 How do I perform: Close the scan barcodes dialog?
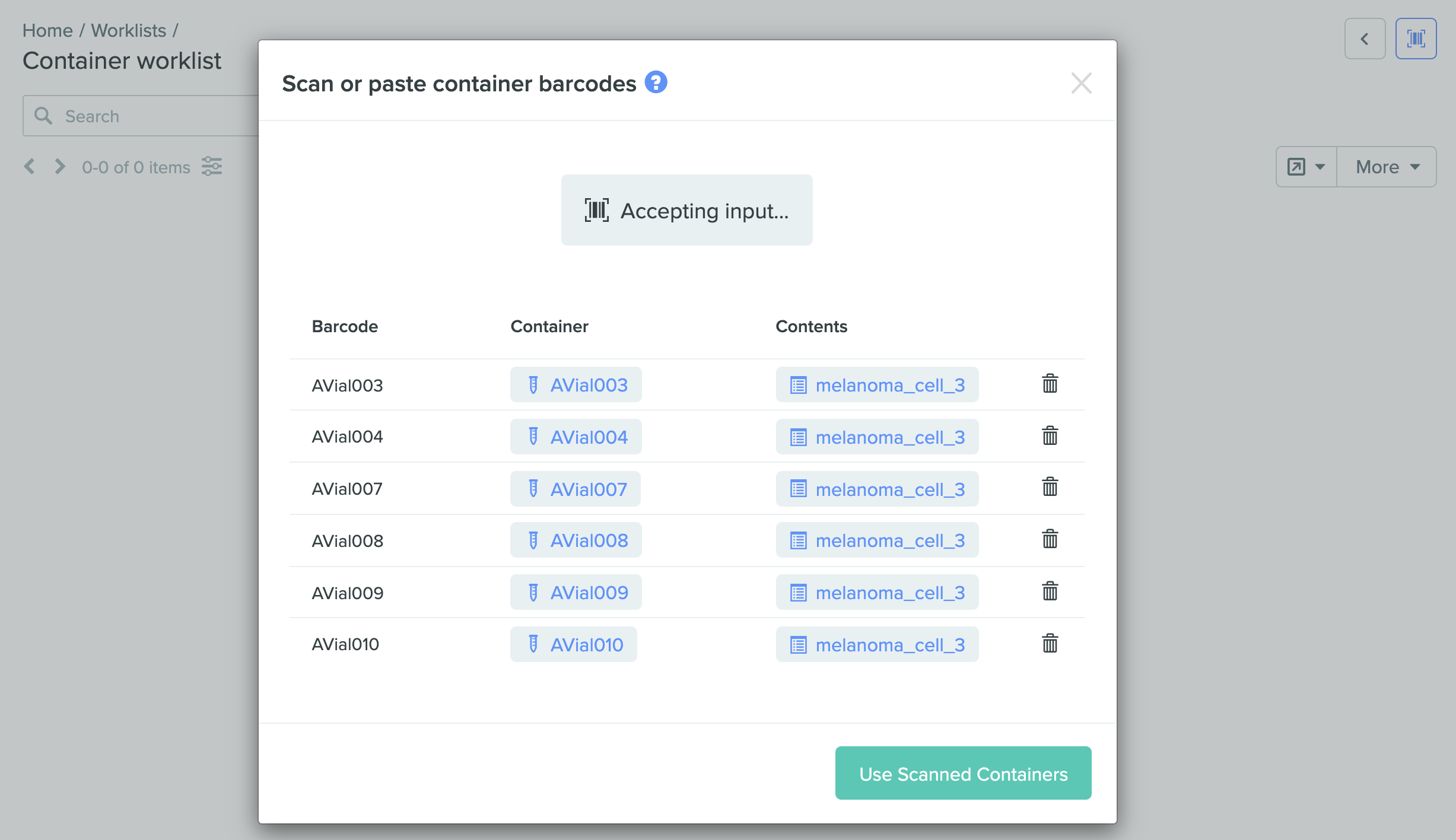tap(1081, 84)
